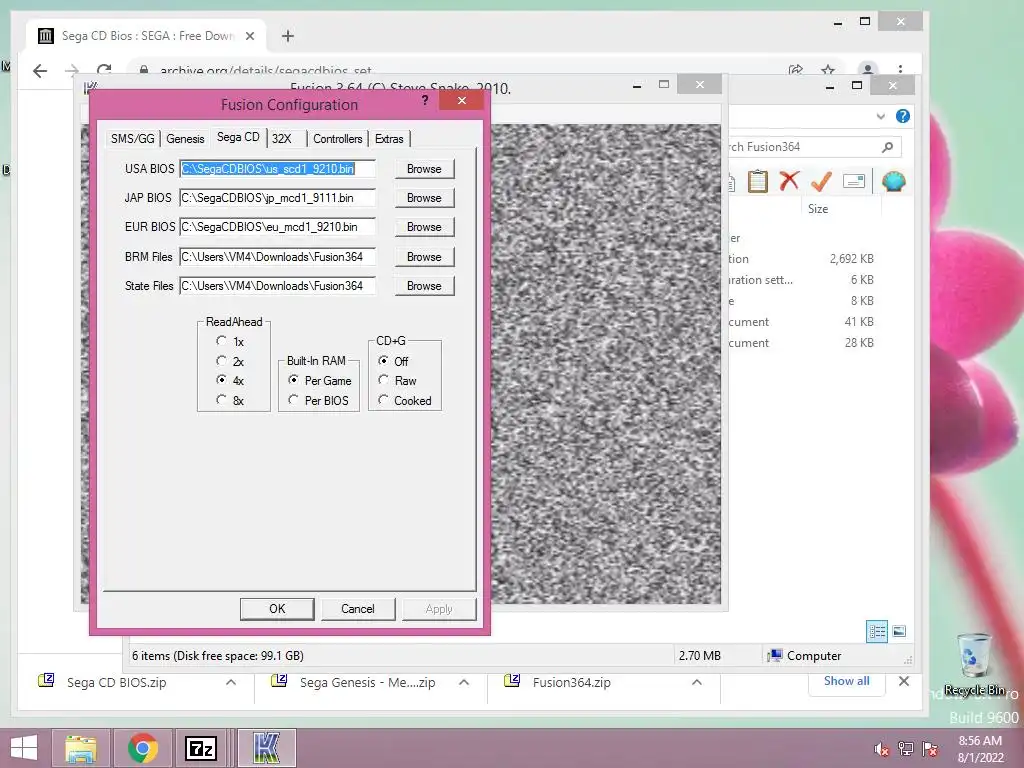Click the JAP BIOS path field
The image size is (1024, 768).
point(278,198)
